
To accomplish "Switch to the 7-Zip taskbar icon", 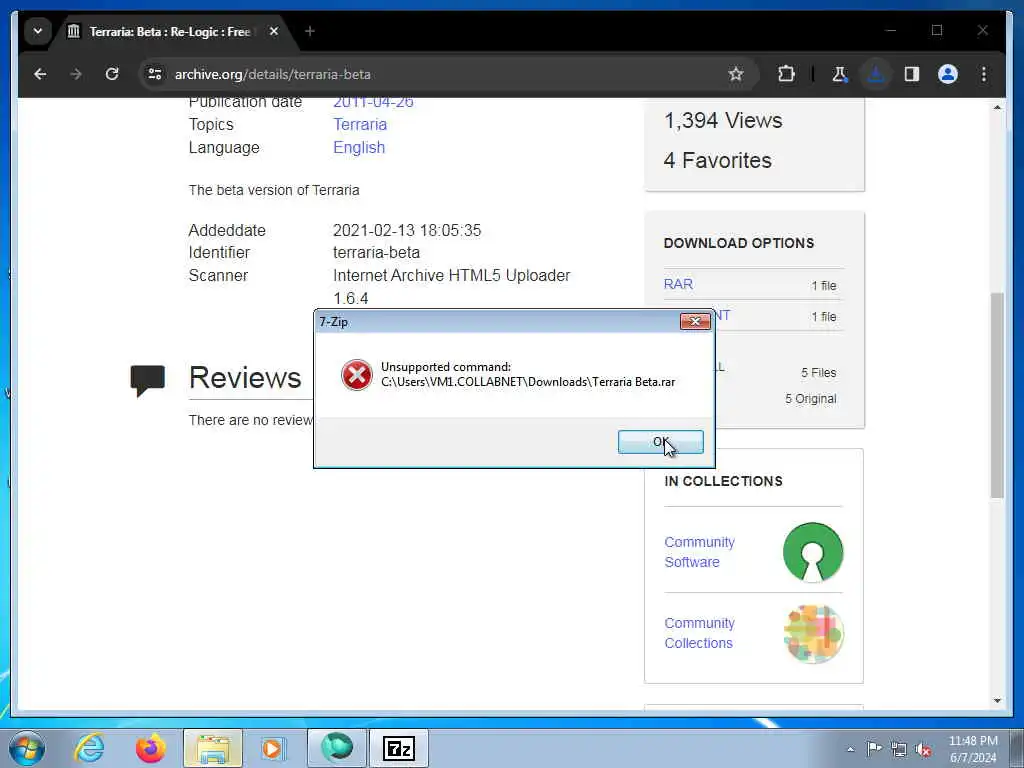I will 399,748.
